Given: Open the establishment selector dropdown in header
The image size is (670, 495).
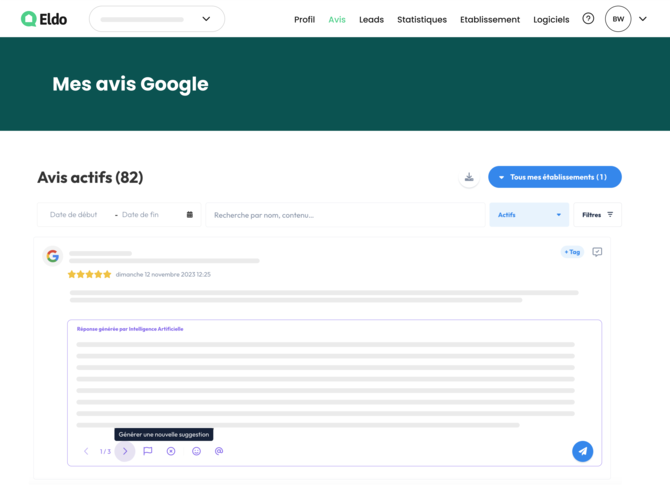Looking at the screenshot, I should [x=157, y=19].
